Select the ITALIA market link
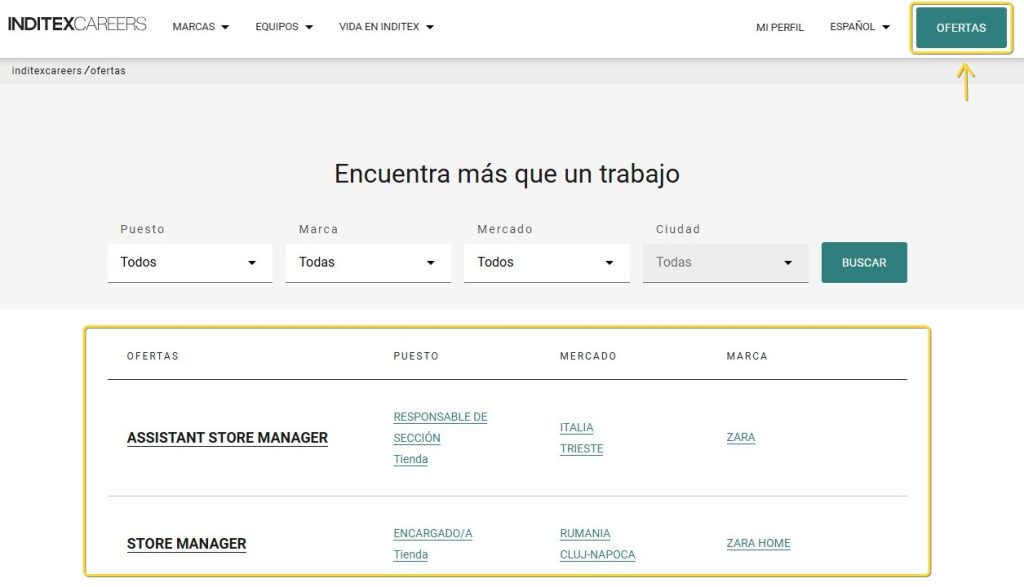 pos(577,427)
